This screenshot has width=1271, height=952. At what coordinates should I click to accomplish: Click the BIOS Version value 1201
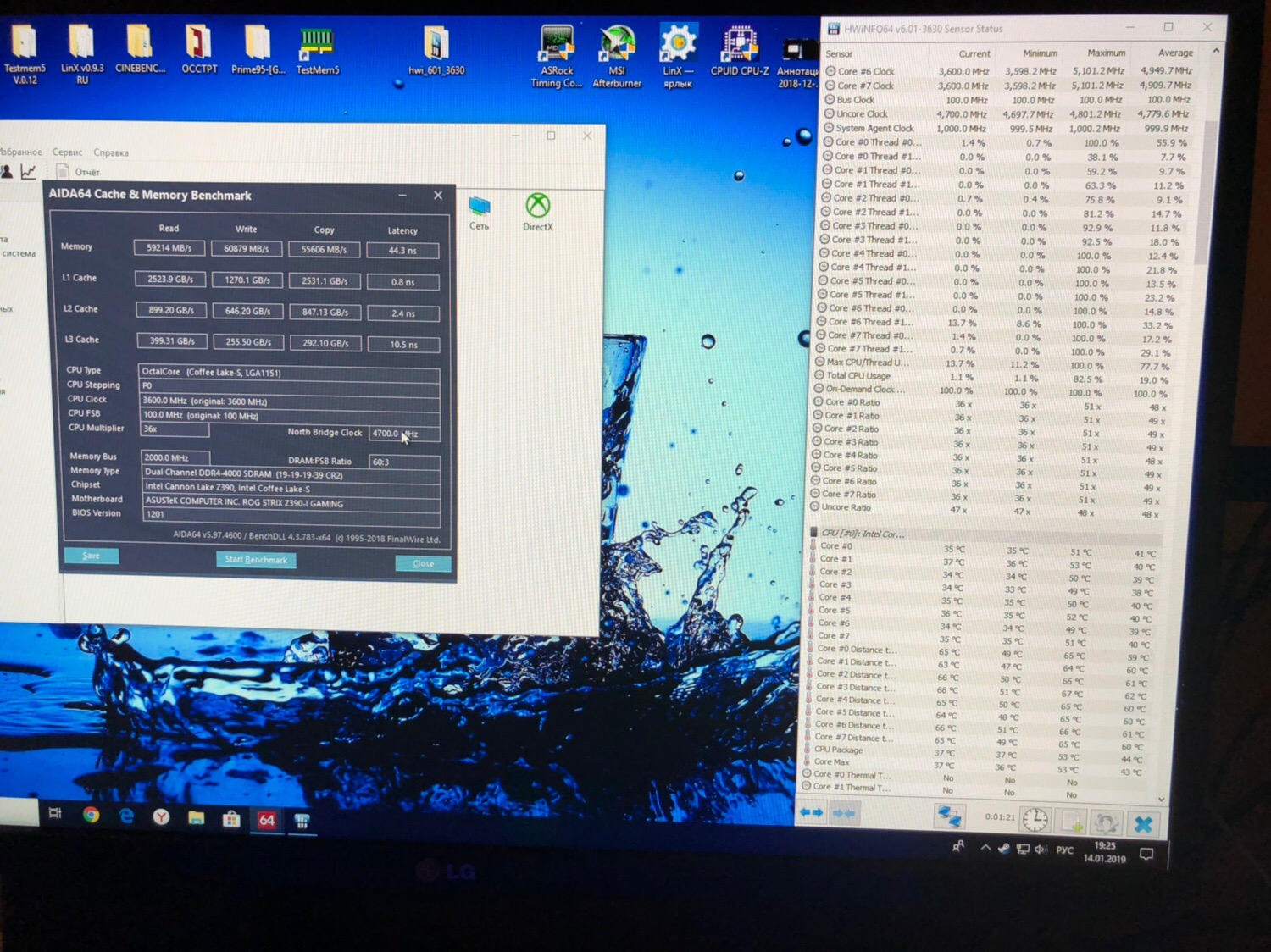point(291,515)
